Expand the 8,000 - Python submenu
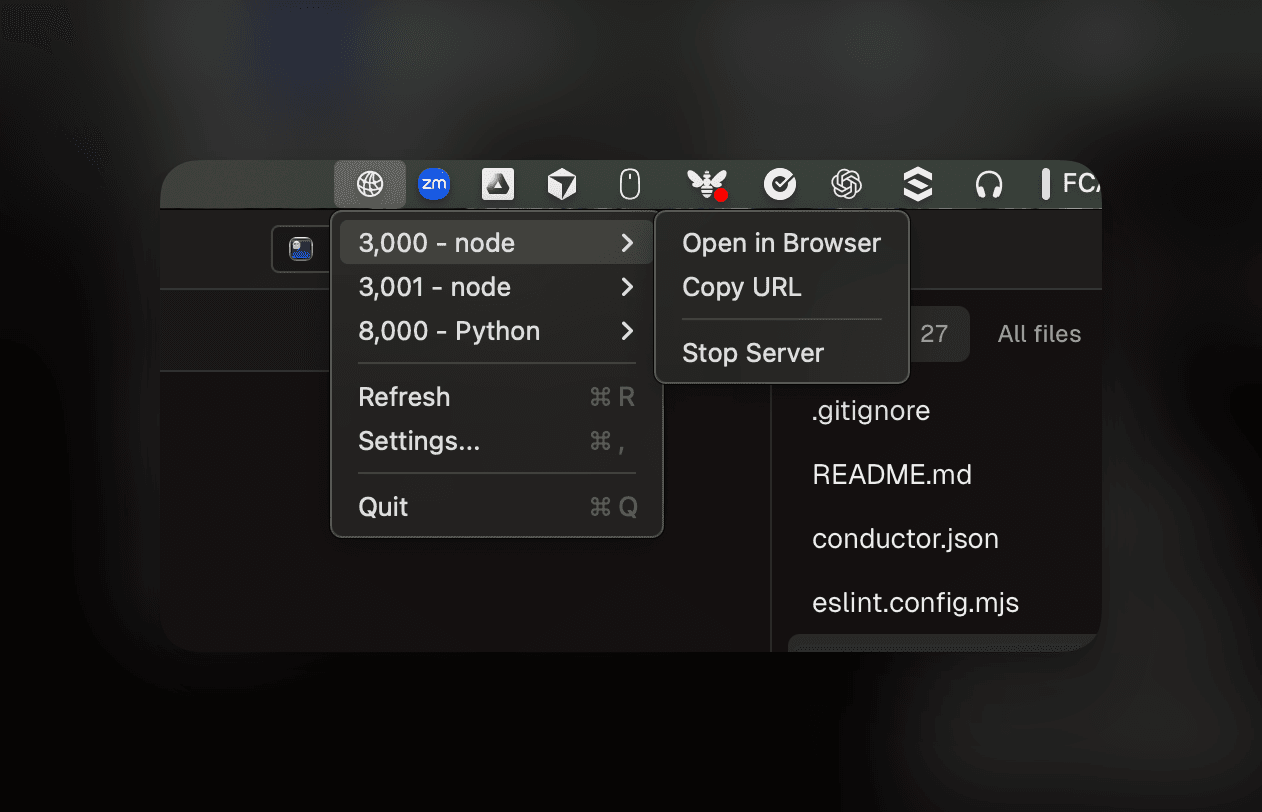Image resolution: width=1262 pixels, height=812 pixels. [x=495, y=331]
